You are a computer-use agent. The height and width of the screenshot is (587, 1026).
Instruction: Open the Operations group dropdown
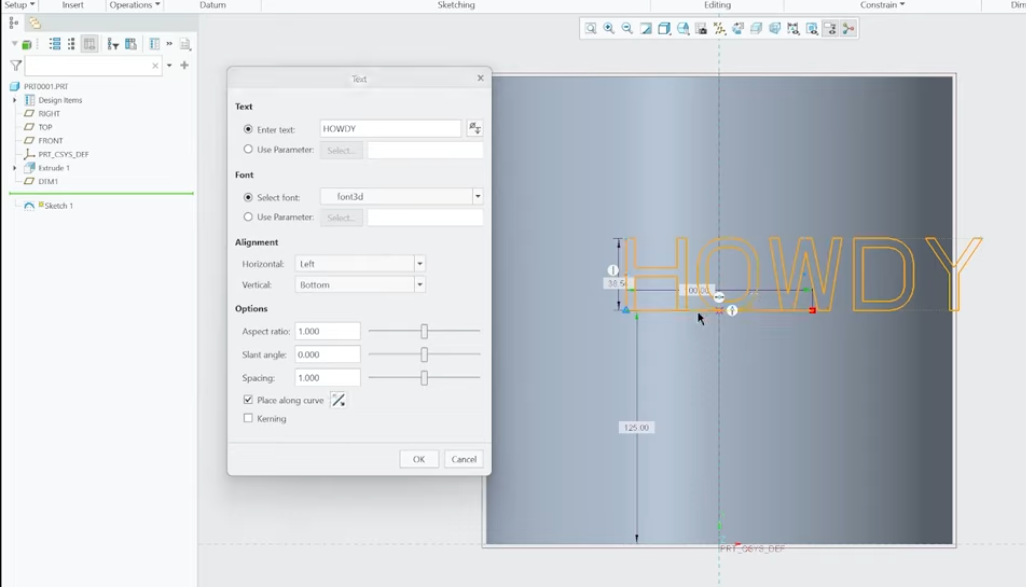(135, 5)
